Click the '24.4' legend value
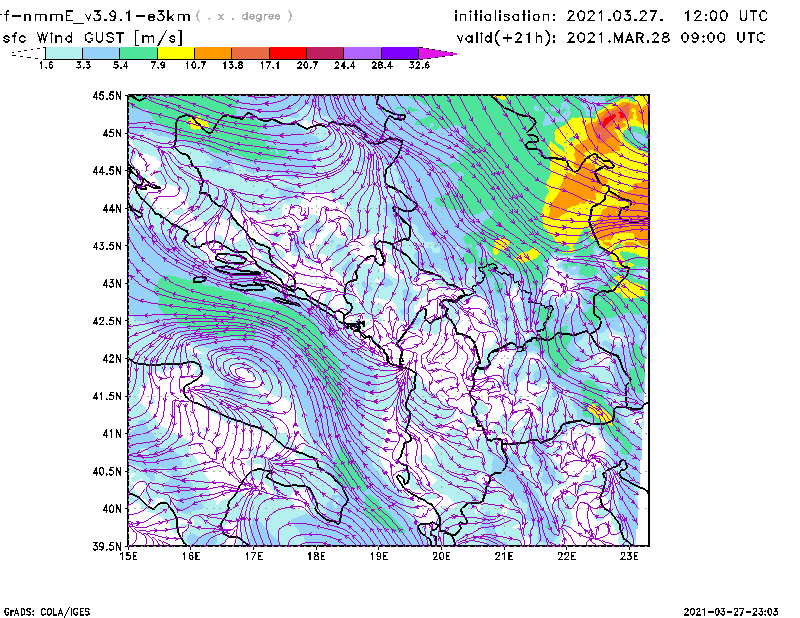 tap(344, 65)
